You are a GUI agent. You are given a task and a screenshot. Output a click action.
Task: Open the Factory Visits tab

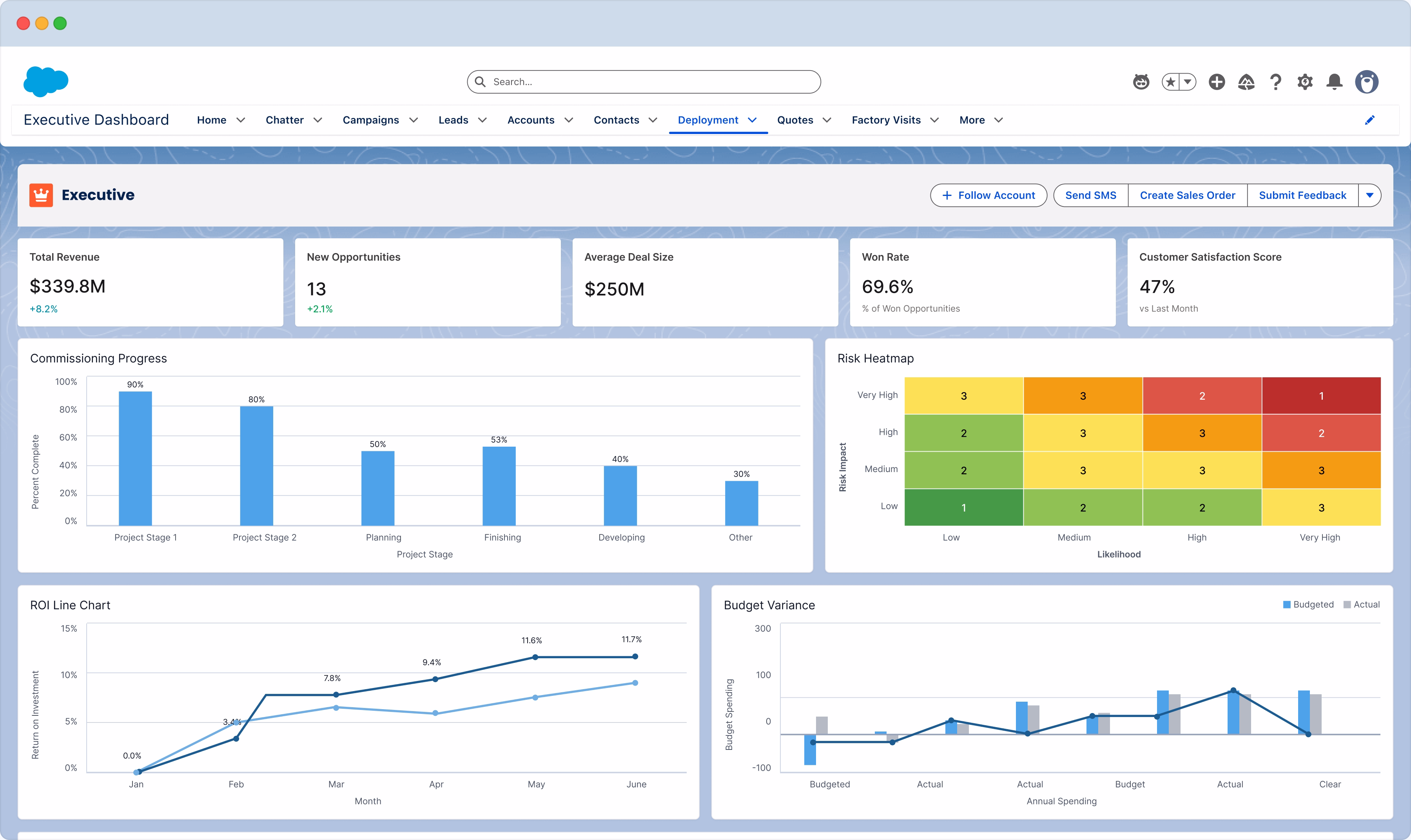click(x=886, y=120)
